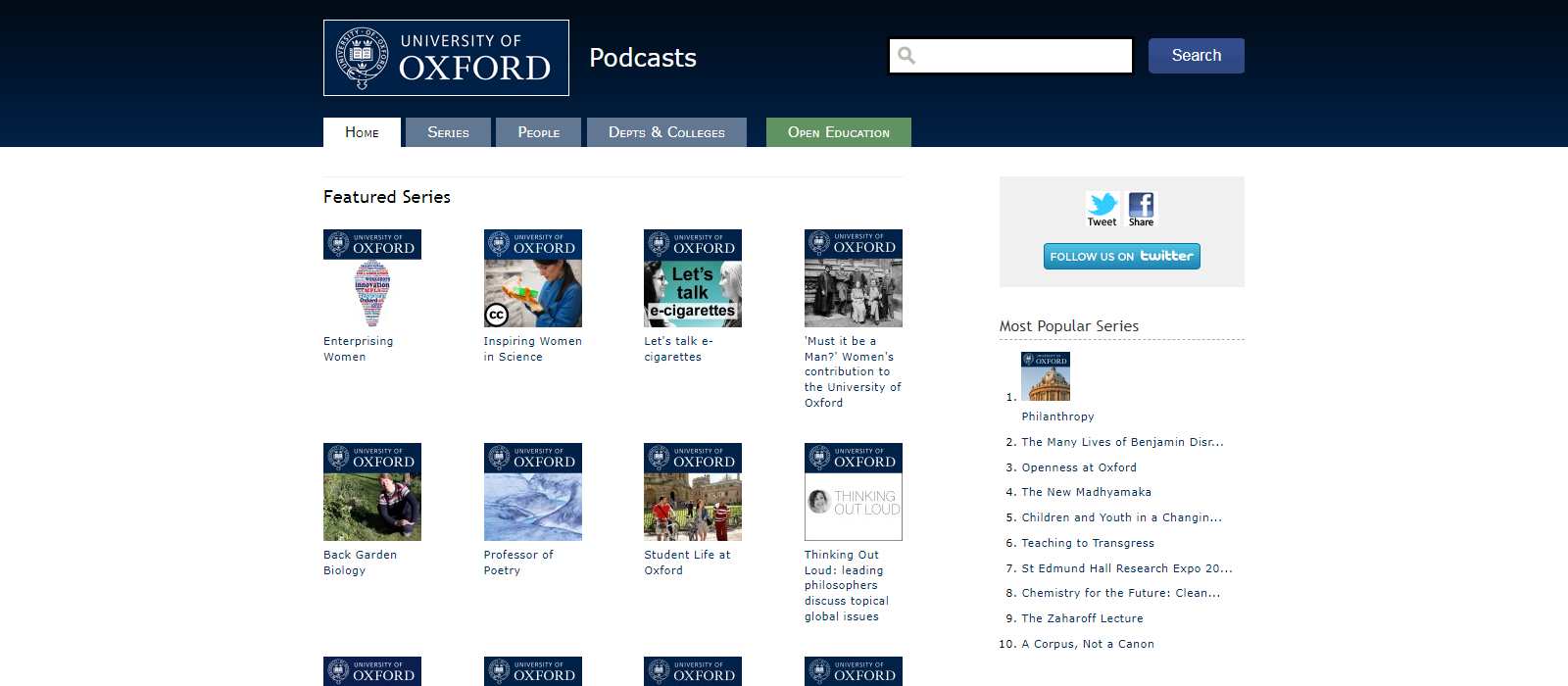
Task: Open A Corpus, Not a Canon link
Action: click(1088, 644)
